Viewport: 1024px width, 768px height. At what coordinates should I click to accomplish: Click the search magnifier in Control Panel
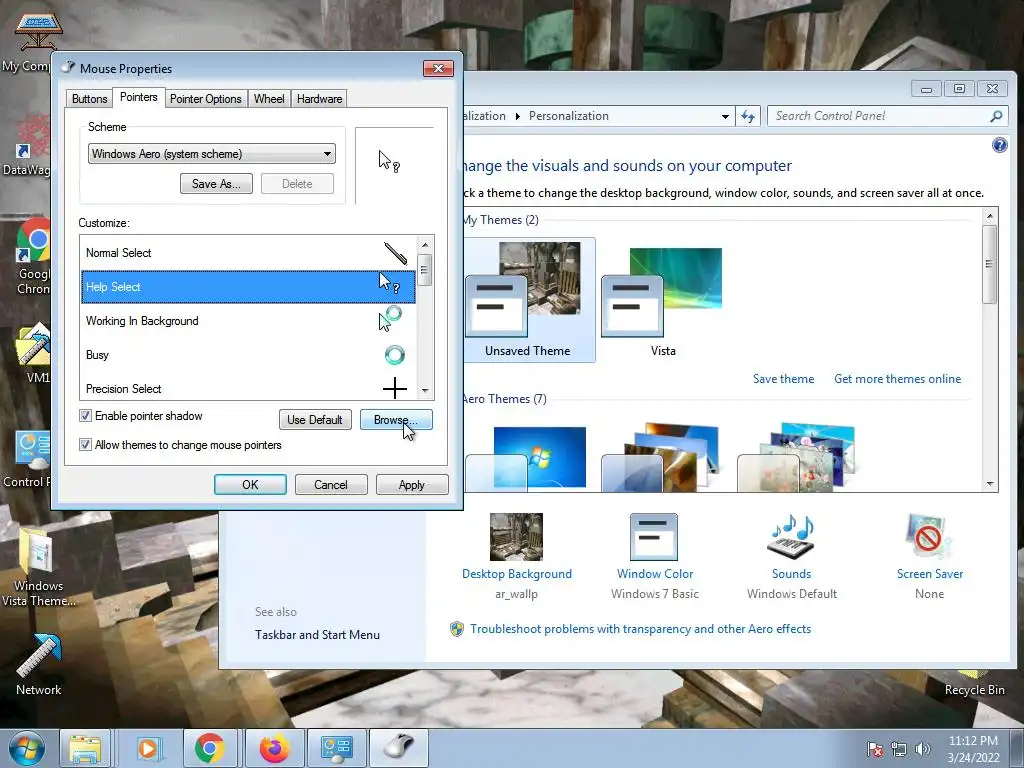point(996,116)
